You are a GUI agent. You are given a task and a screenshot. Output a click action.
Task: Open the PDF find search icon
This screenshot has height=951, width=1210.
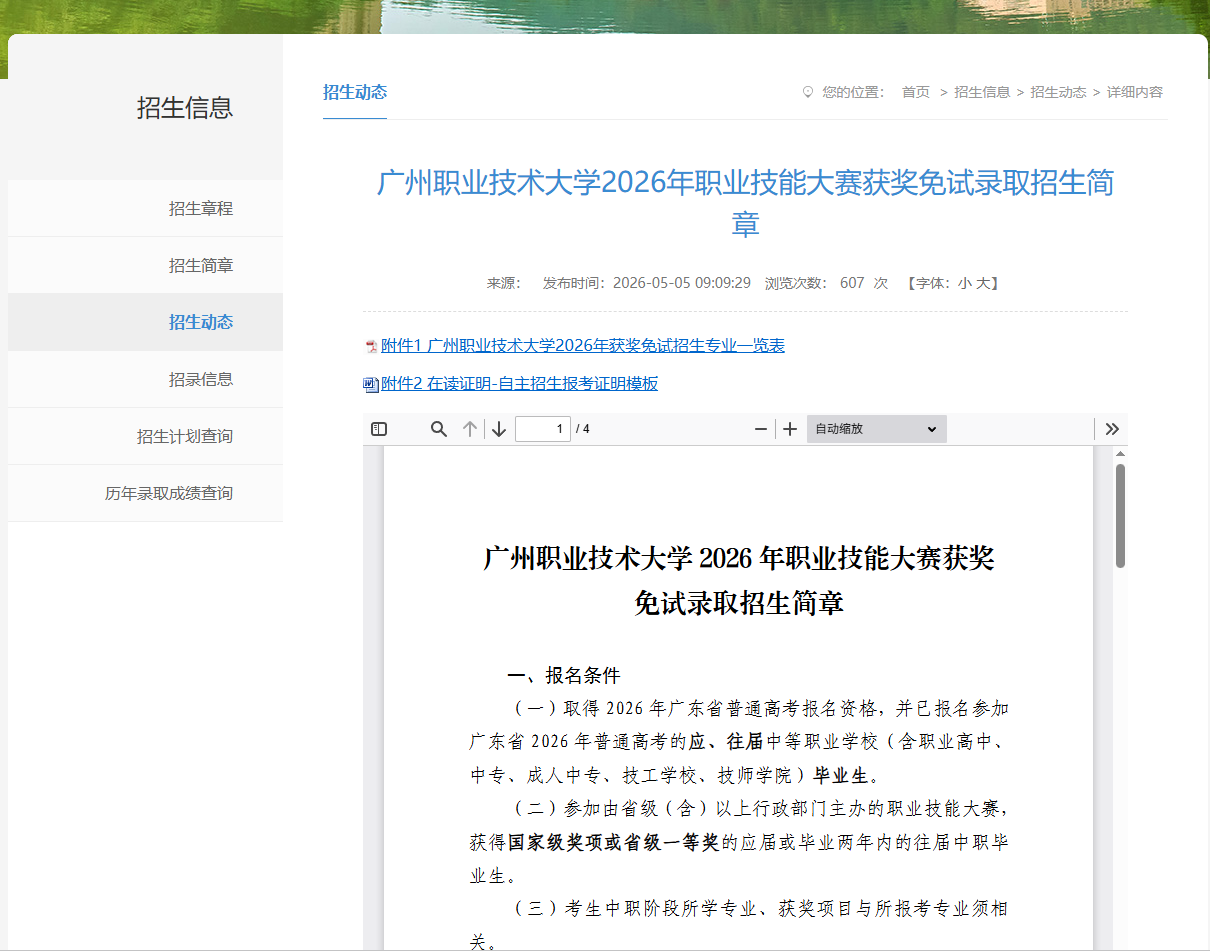pos(439,429)
